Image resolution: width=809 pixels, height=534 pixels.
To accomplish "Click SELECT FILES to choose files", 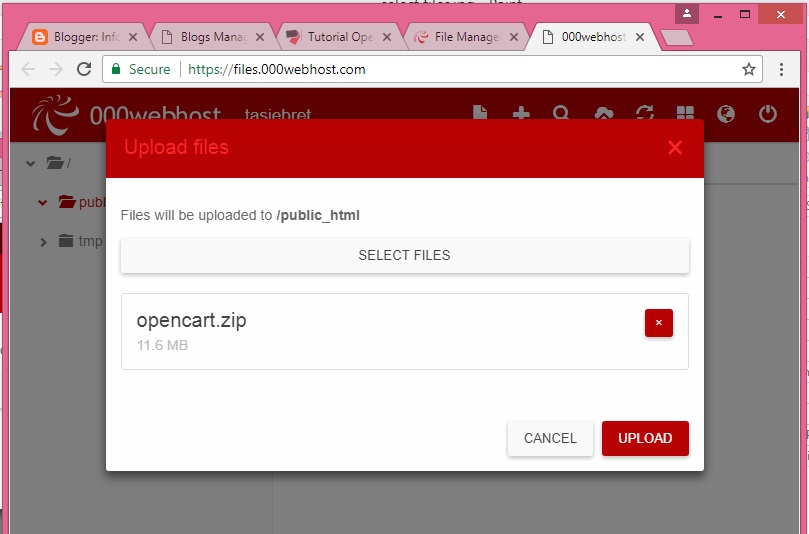I will point(404,255).
